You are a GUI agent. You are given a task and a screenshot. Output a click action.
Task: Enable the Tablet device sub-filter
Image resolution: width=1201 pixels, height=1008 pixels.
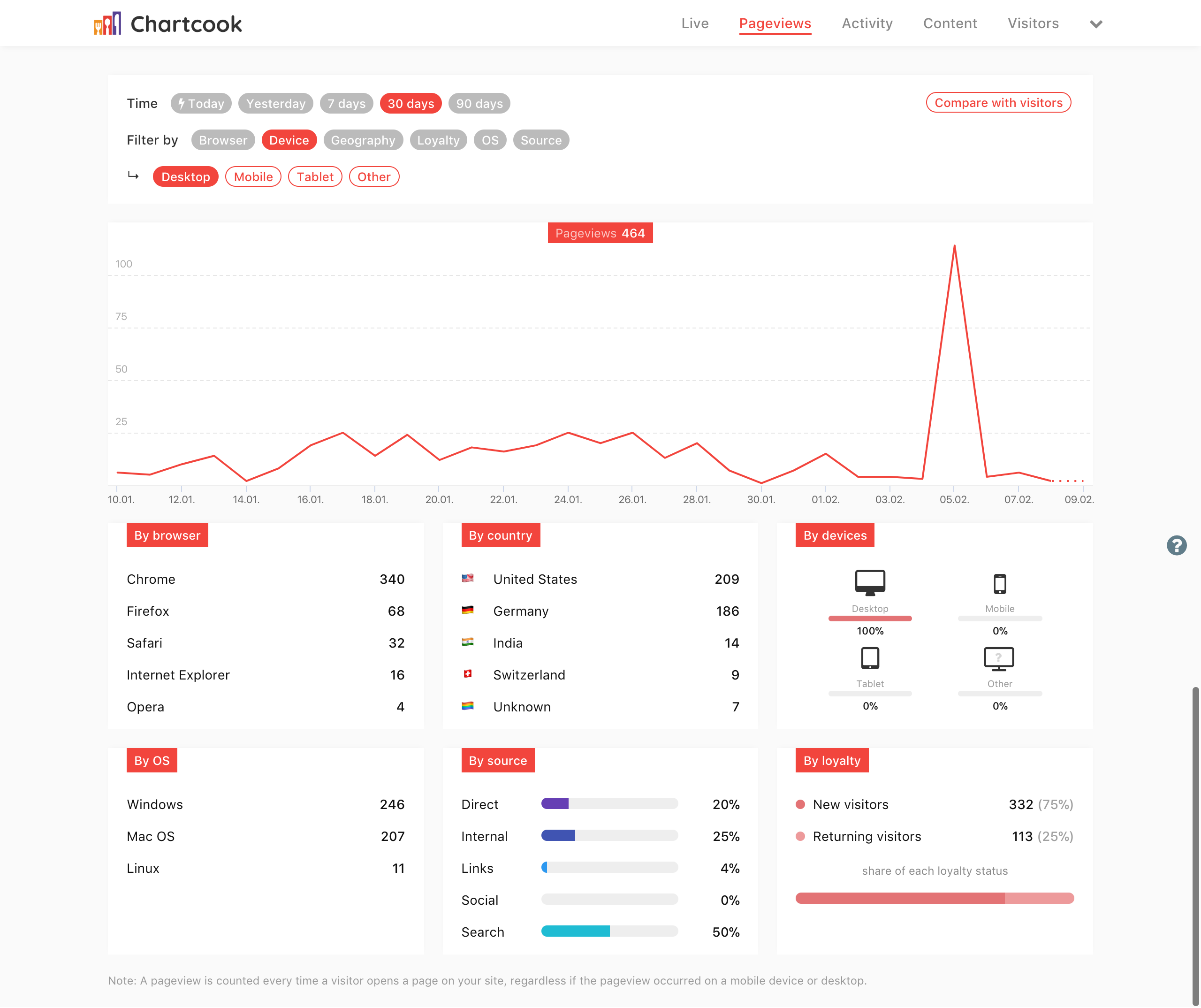tap(314, 177)
